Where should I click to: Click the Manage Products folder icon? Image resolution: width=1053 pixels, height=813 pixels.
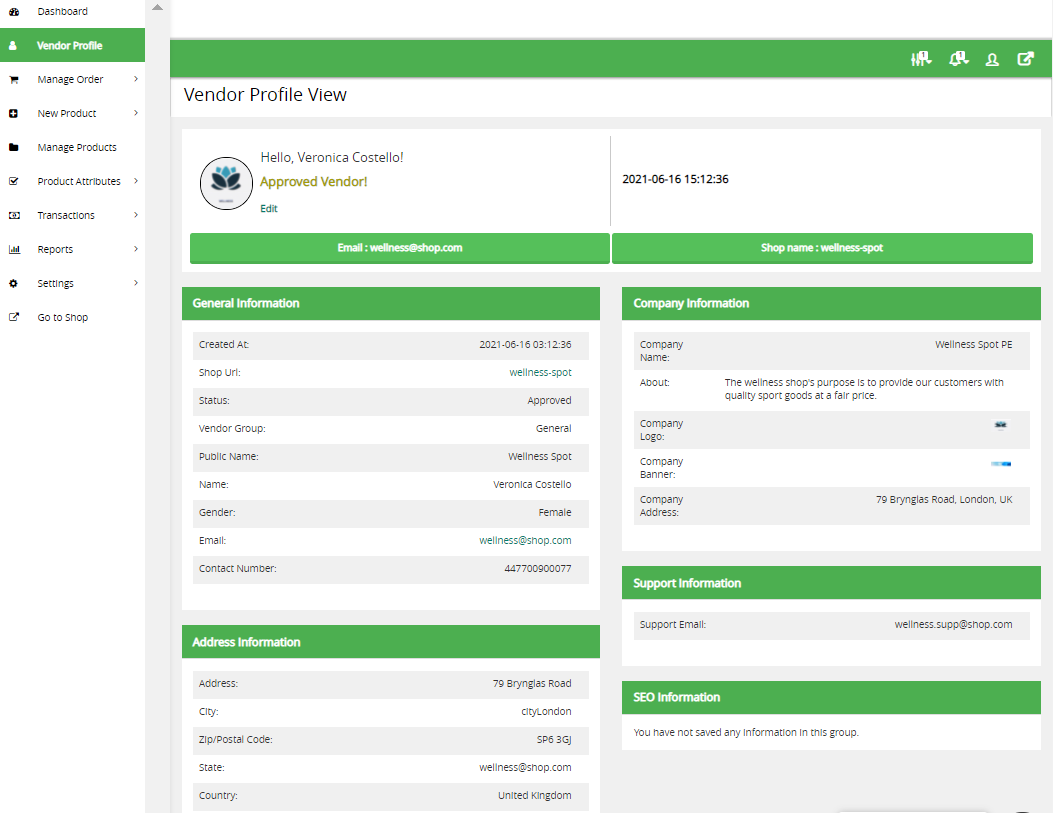tap(14, 148)
